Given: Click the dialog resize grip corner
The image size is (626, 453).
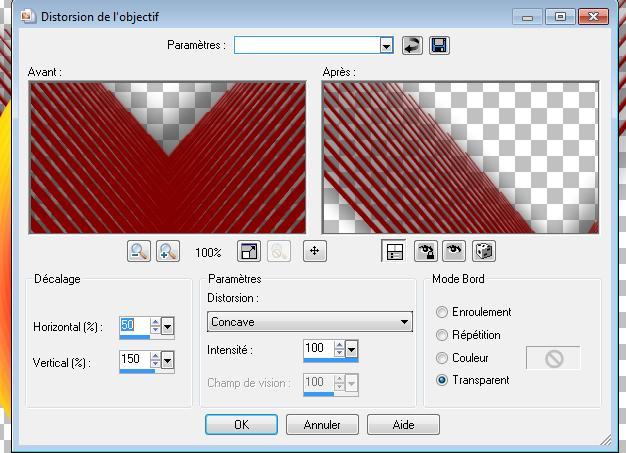Looking at the screenshot, I should (x=606, y=439).
